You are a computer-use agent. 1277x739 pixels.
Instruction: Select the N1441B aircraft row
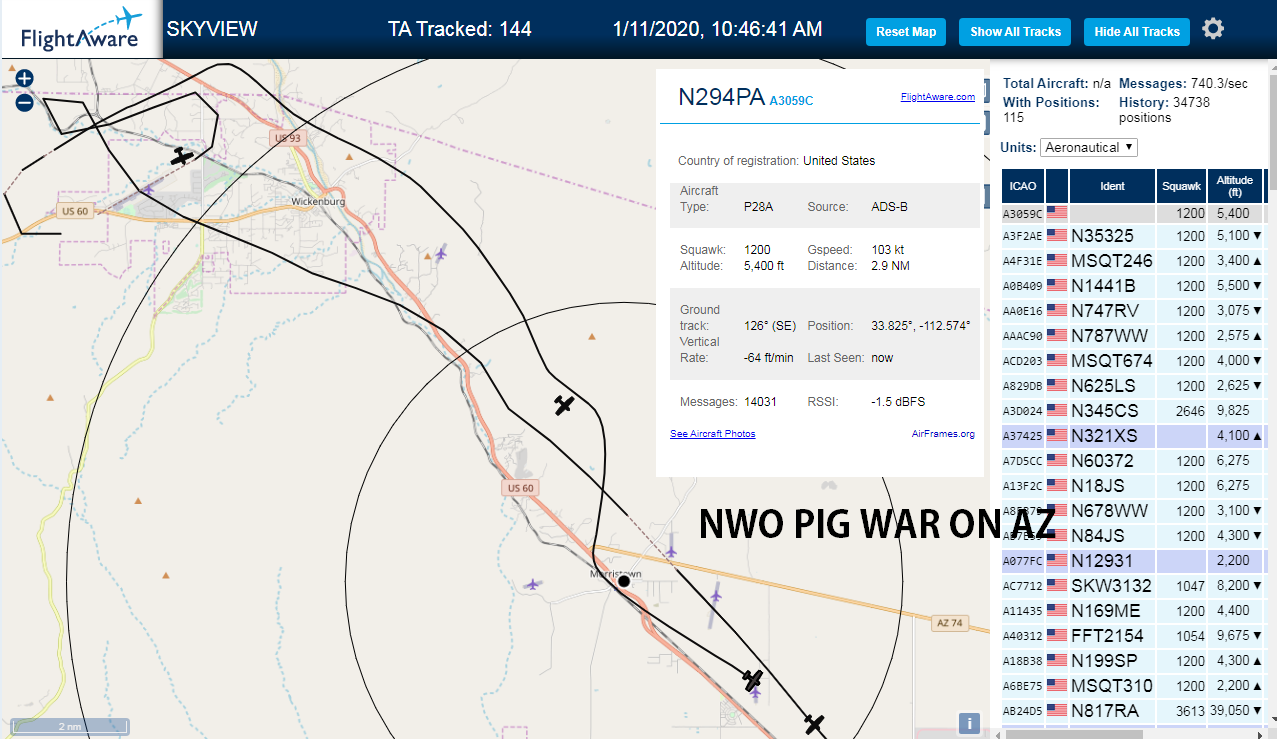point(1134,286)
